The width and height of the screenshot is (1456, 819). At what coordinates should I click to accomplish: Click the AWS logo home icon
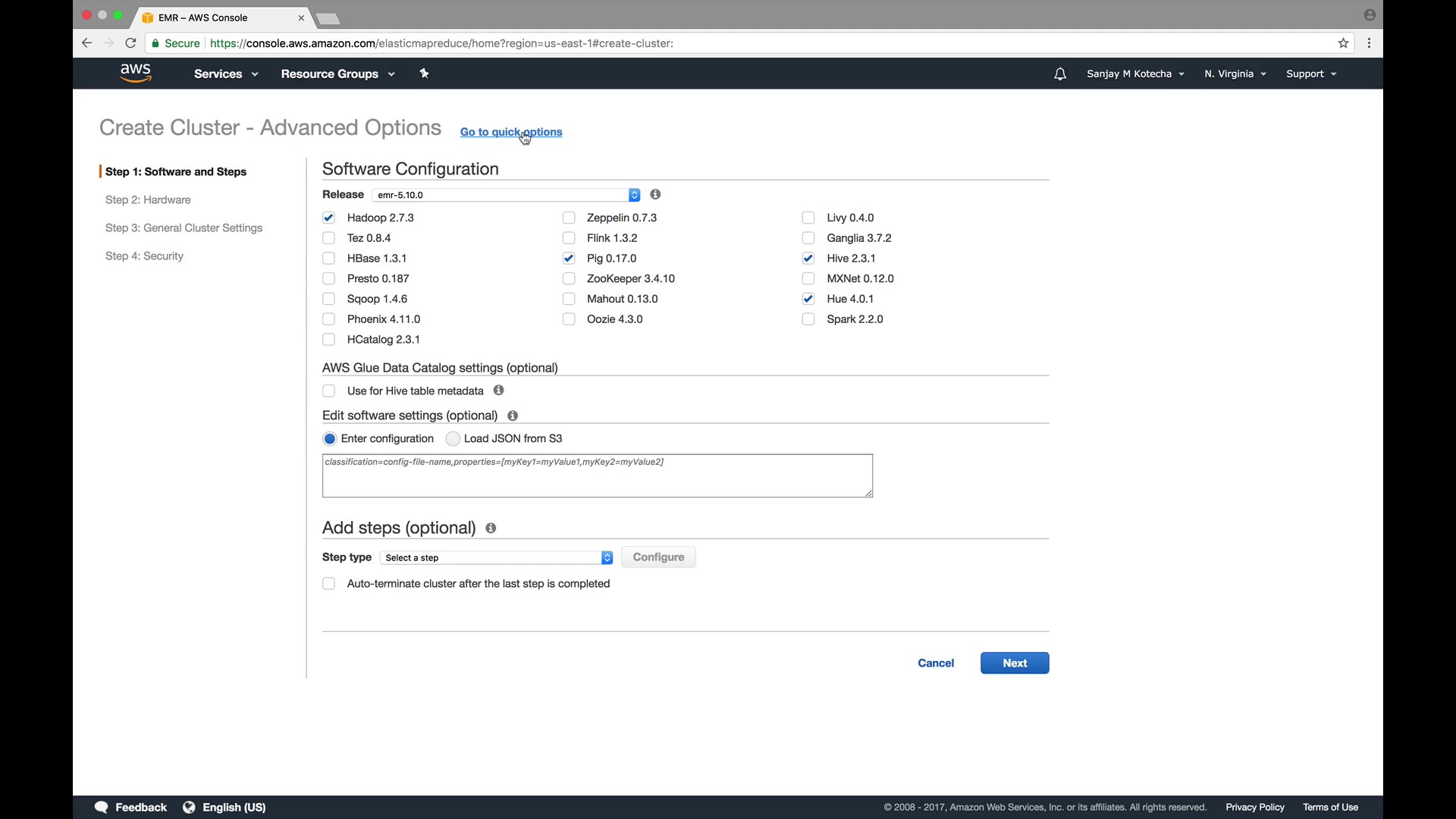[135, 73]
